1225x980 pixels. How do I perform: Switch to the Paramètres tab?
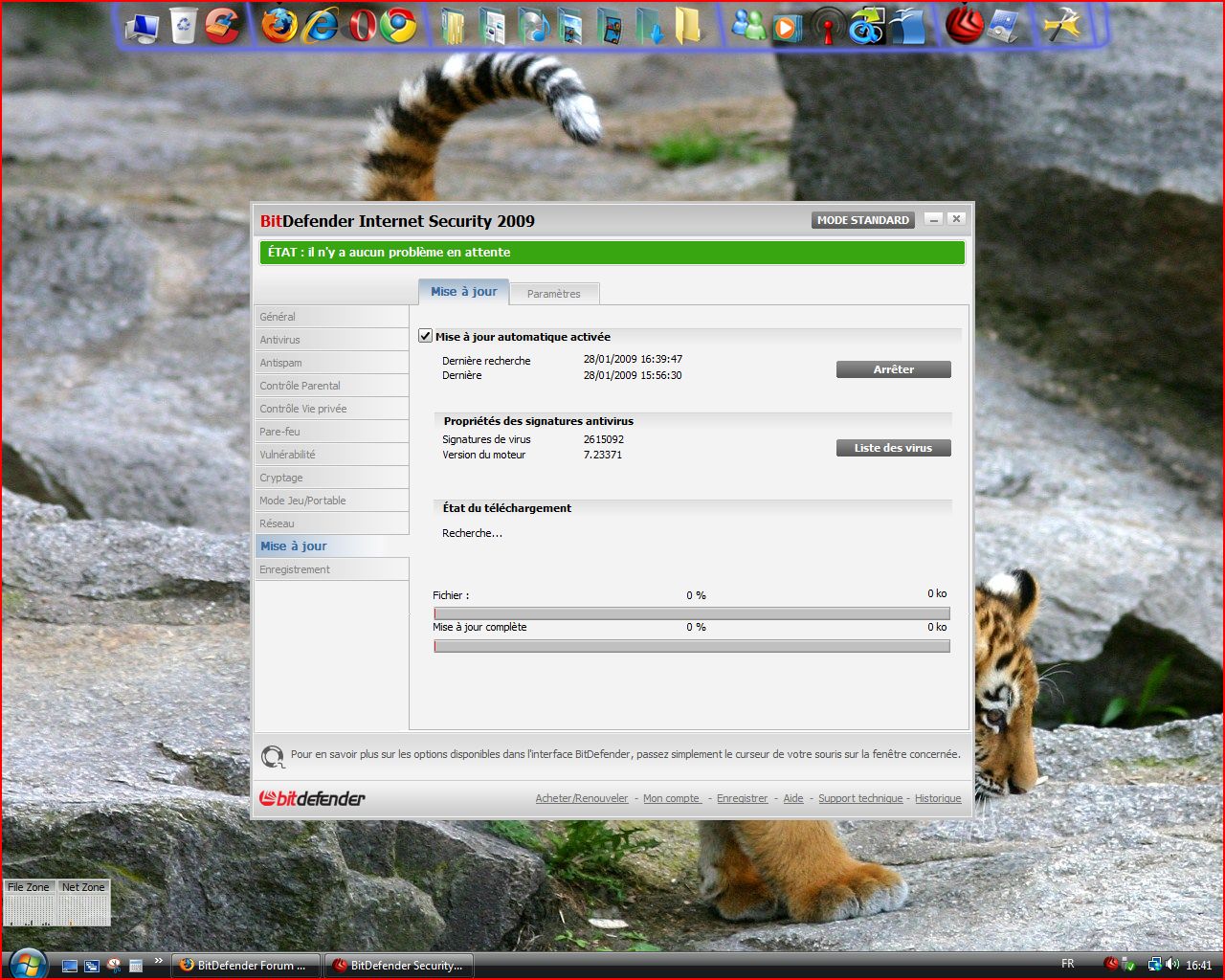tap(554, 294)
